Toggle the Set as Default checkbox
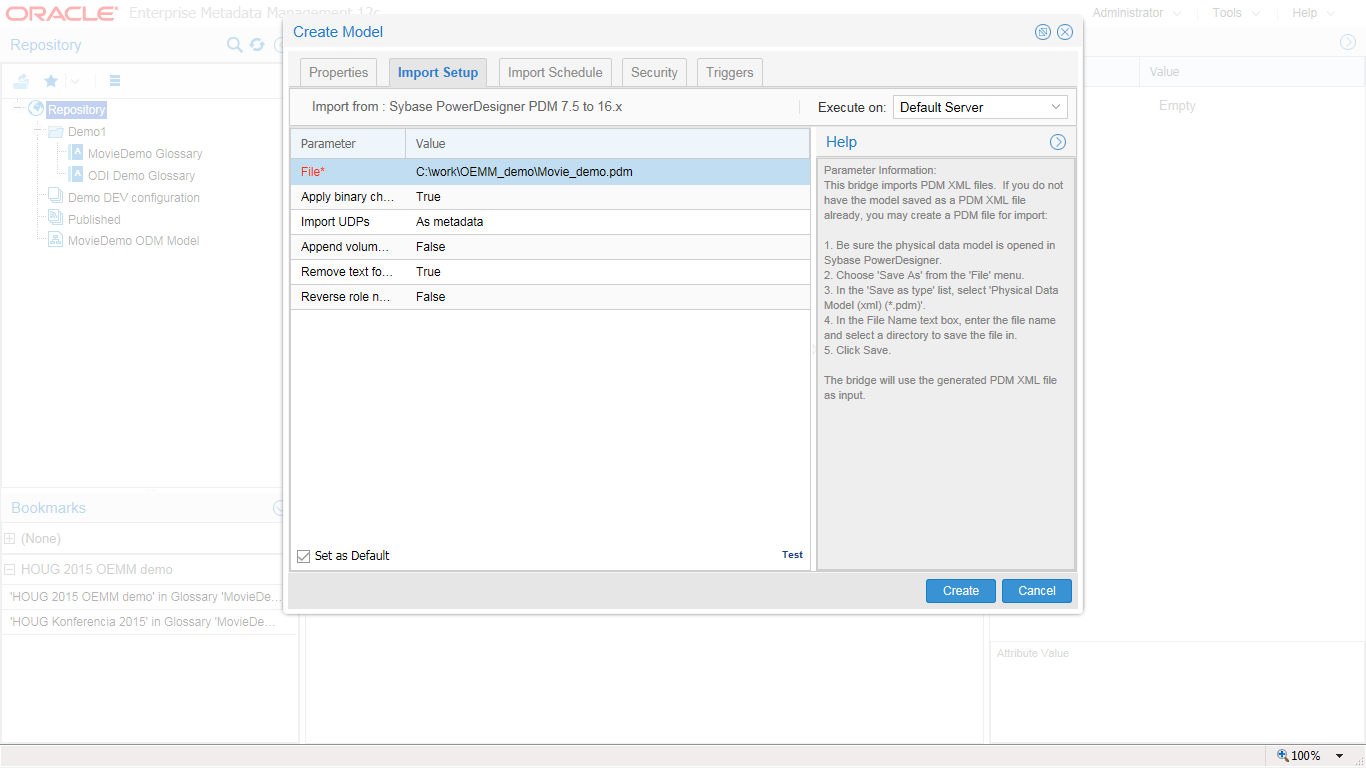 click(x=304, y=556)
